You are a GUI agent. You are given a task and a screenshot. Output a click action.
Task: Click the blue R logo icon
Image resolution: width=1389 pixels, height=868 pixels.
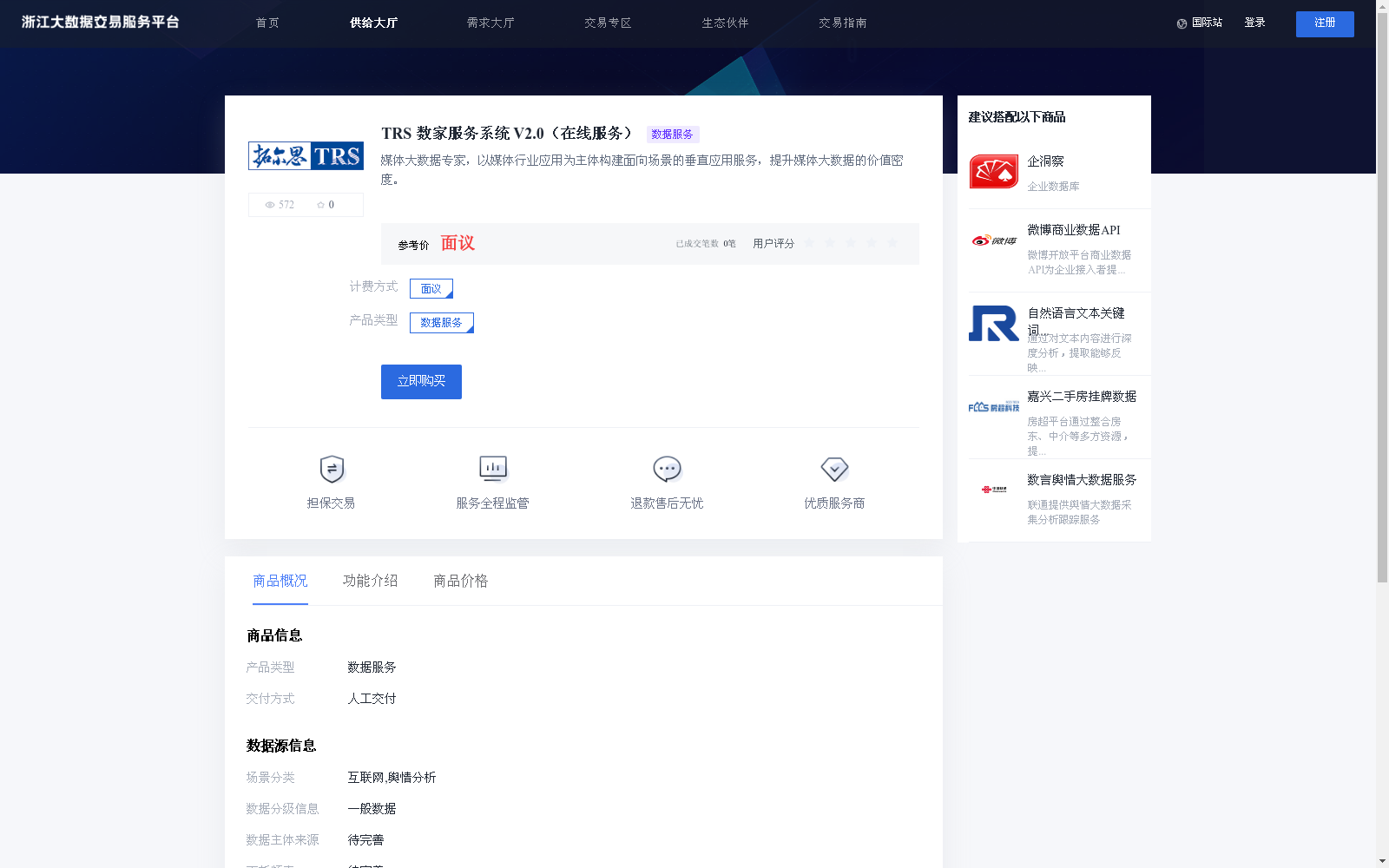coord(994,323)
